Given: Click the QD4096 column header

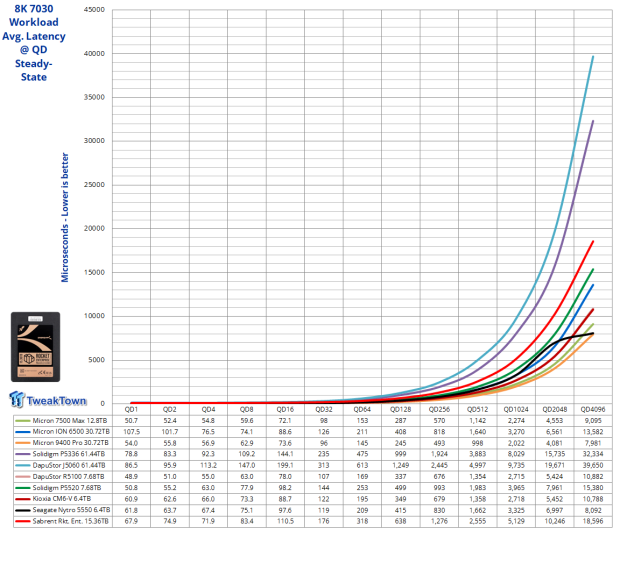Looking at the screenshot, I should (593, 409).
